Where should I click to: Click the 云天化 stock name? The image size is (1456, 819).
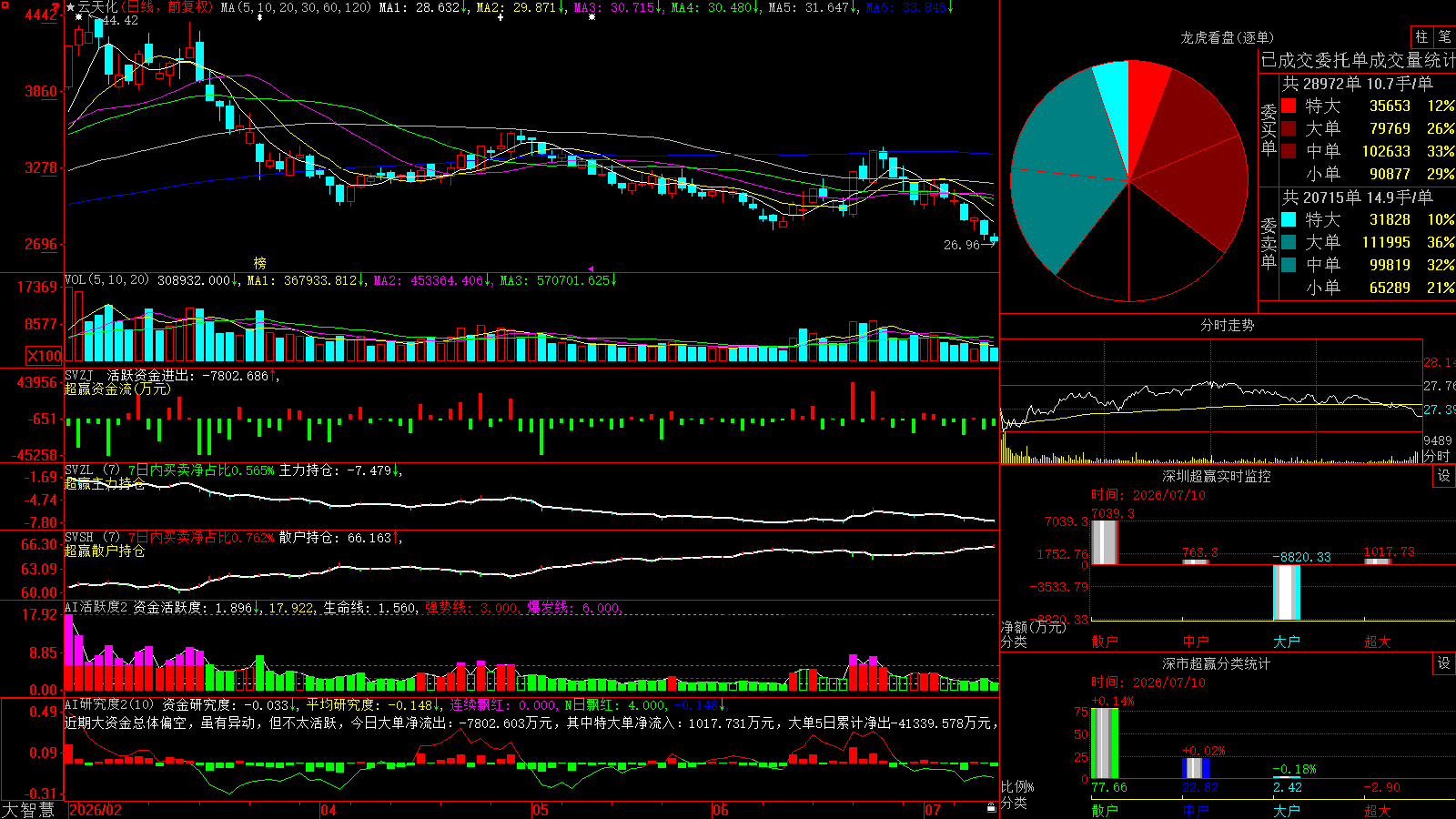click(x=97, y=7)
